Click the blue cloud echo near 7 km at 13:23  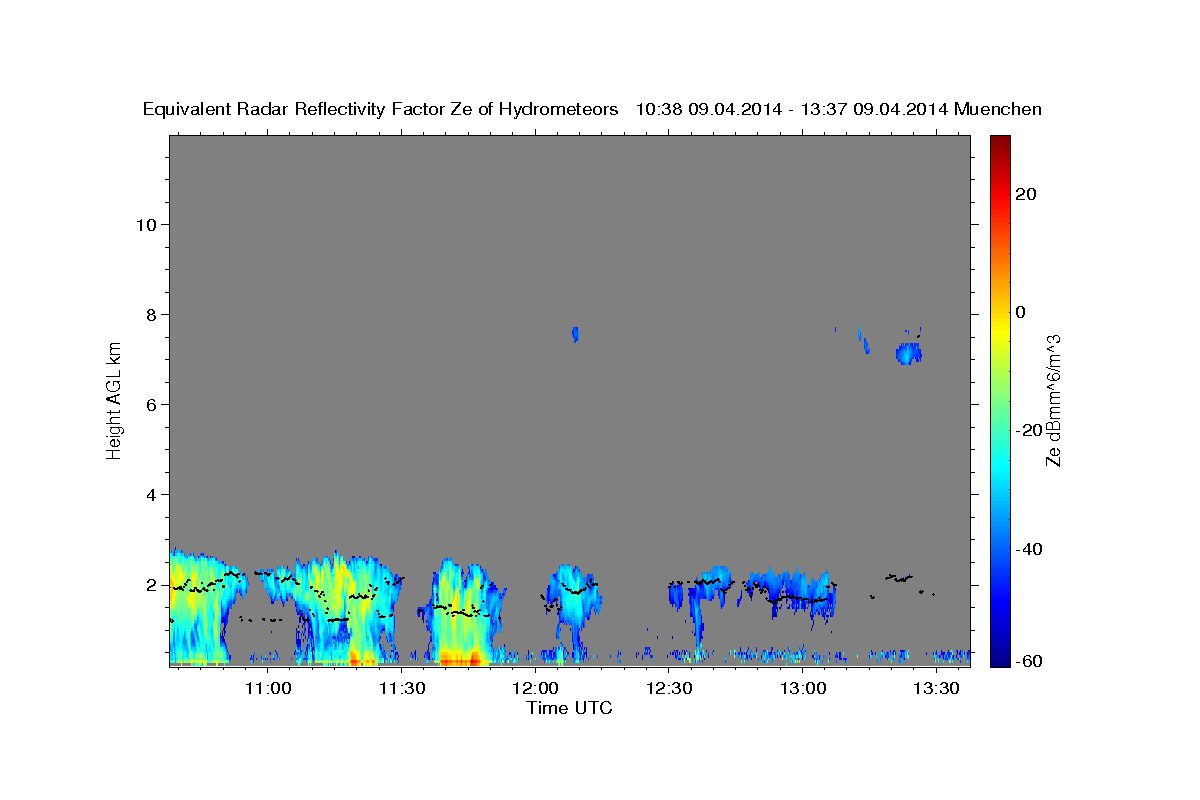[908, 353]
